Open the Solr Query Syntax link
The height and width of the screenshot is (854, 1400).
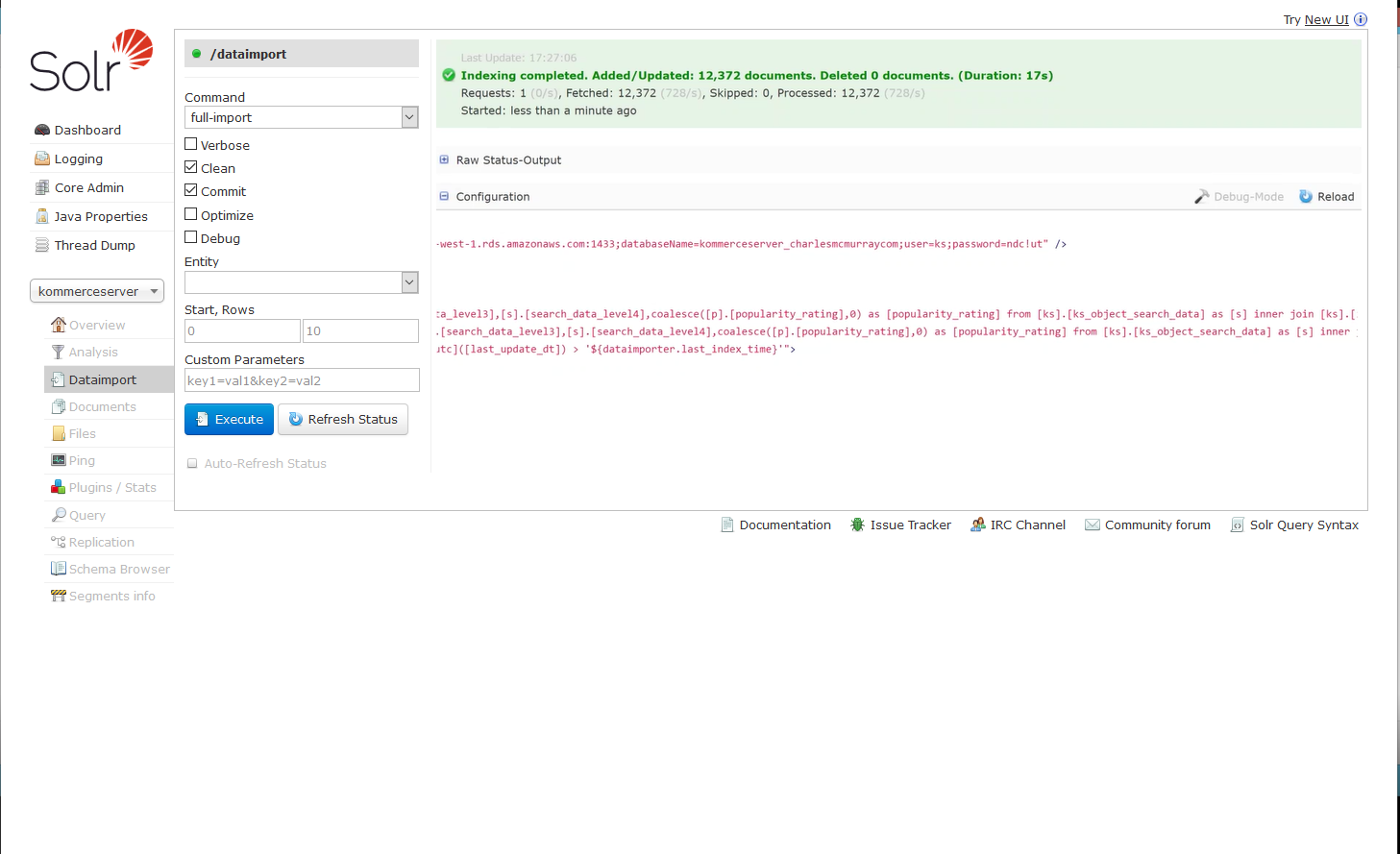tap(1304, 525)
